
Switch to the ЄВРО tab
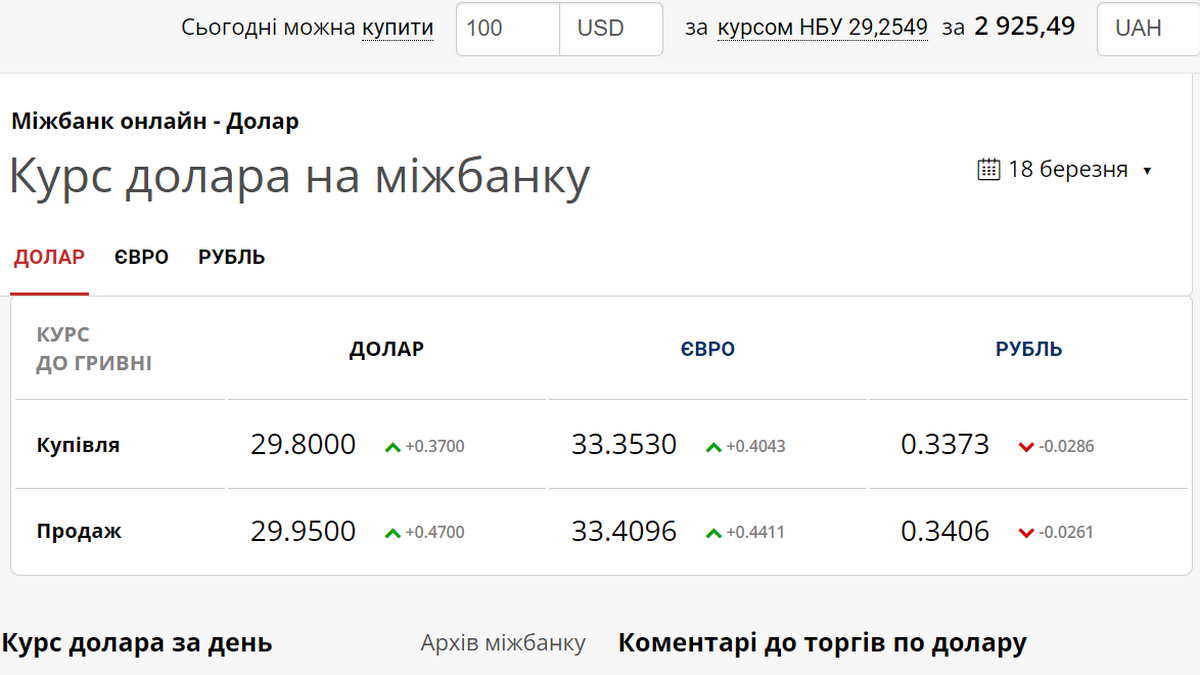tap(141, 257)
